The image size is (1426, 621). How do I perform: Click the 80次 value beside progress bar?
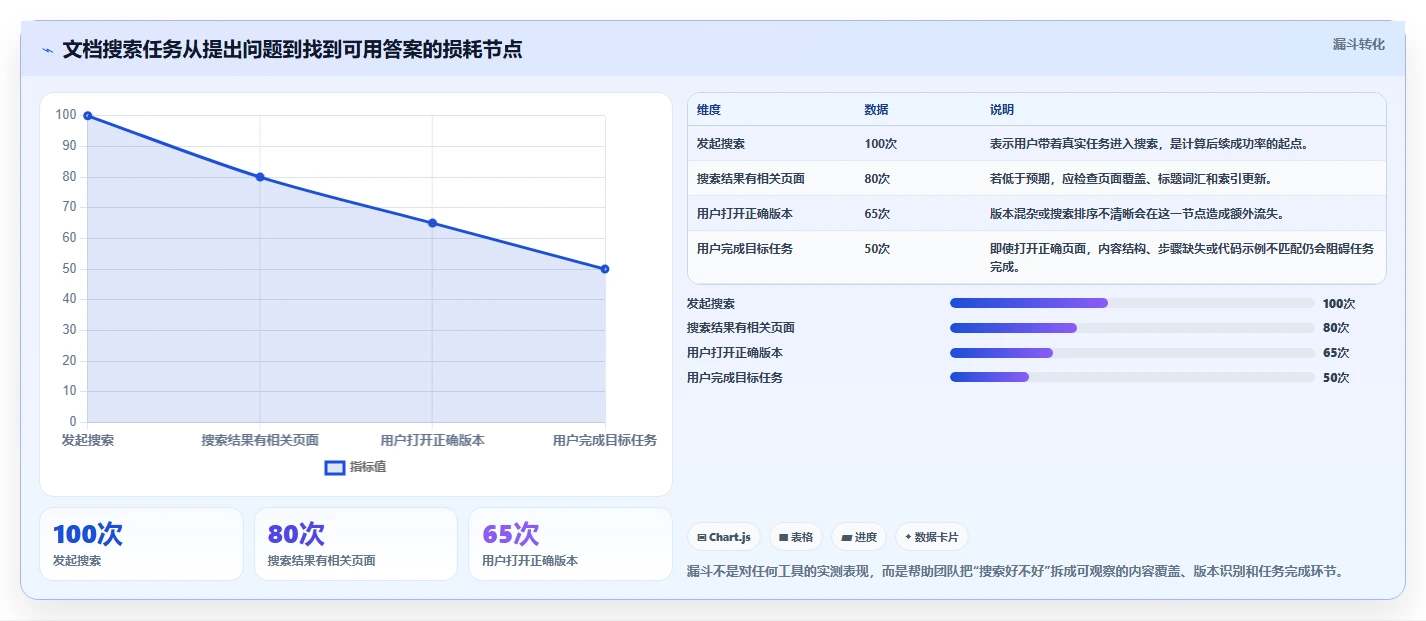[x=1336, y=328]
